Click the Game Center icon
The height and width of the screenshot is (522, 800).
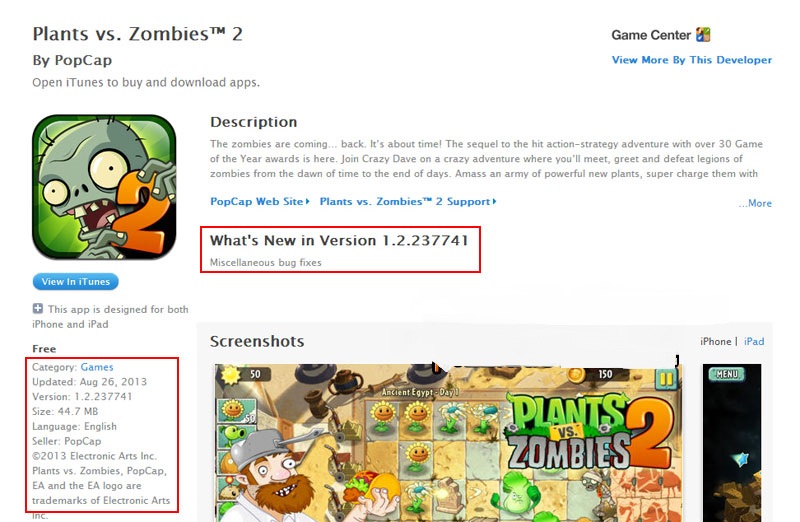click(703, 35)
